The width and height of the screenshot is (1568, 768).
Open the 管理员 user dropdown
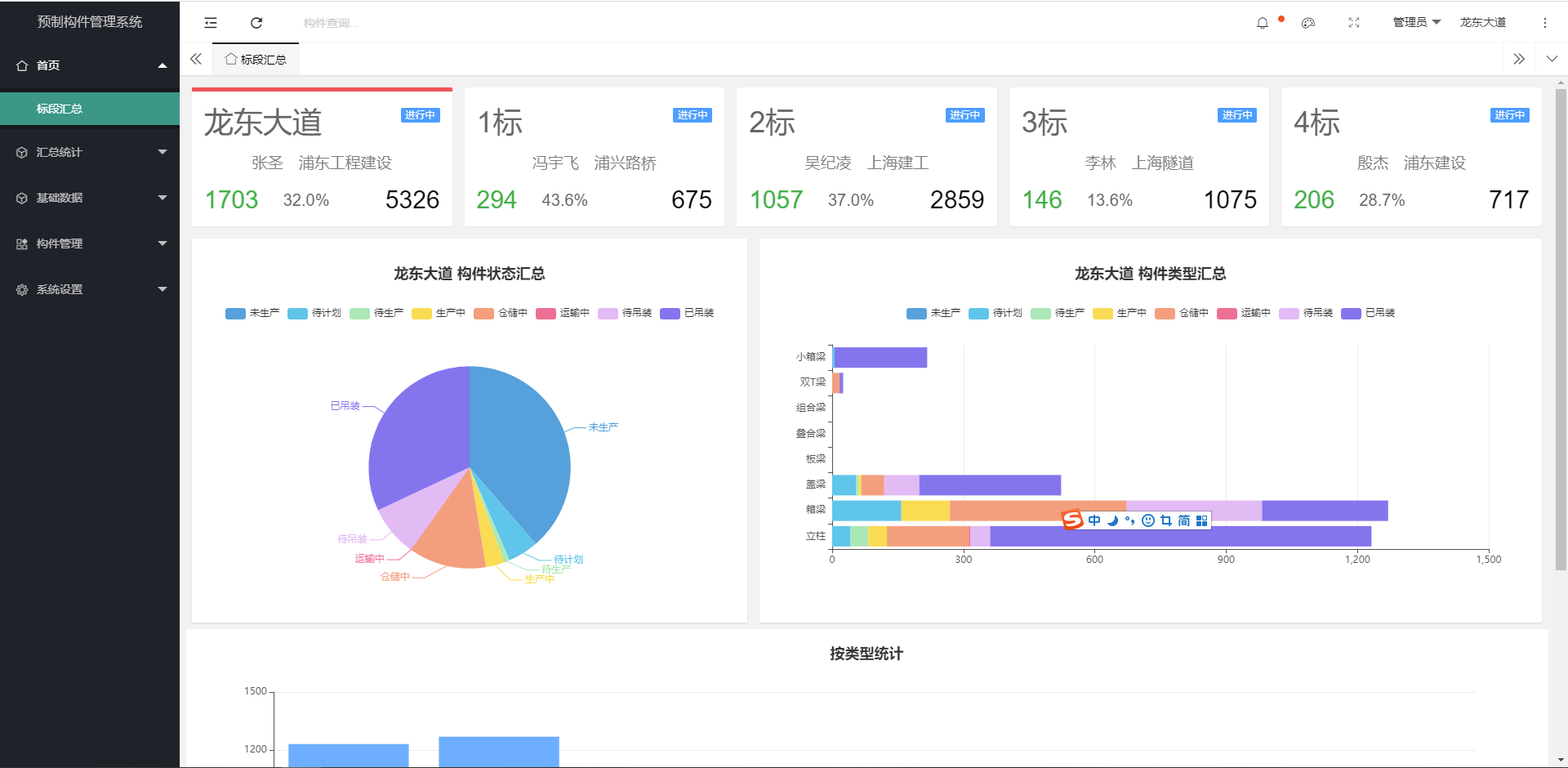1416,23
